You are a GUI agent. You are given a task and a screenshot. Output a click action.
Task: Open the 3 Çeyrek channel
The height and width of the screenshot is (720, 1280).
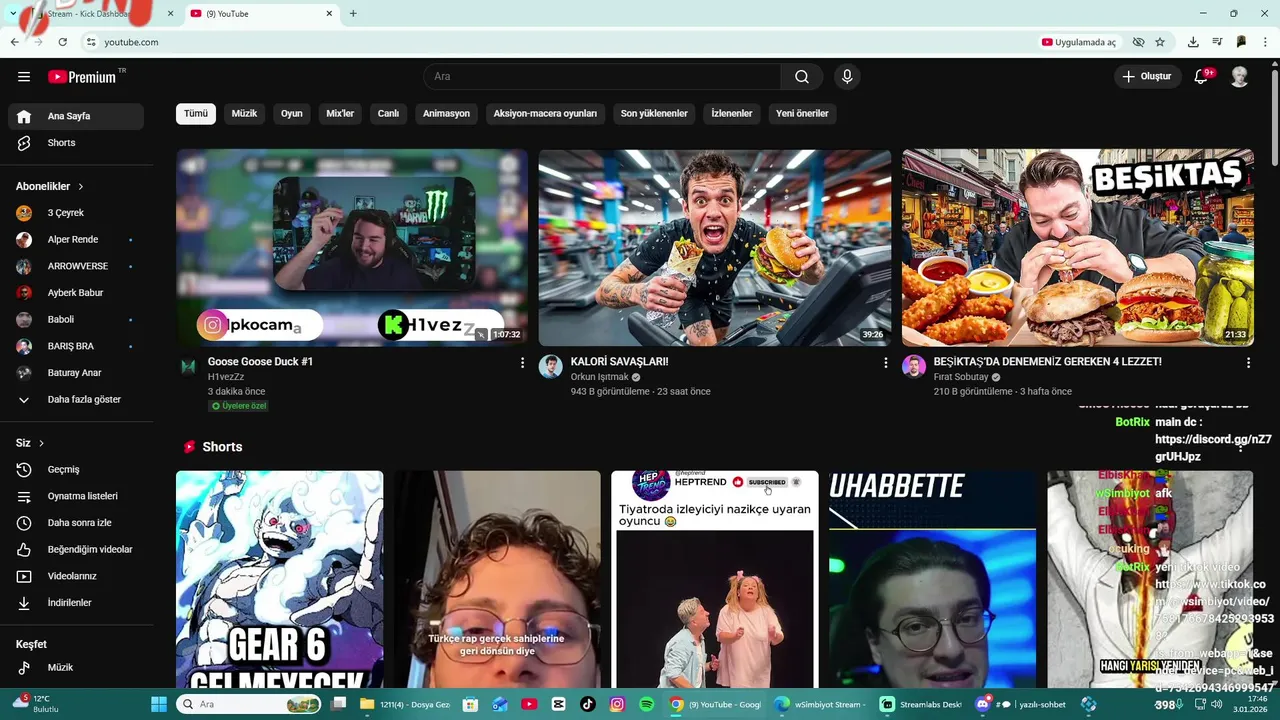pyautogui.click(x=76, y=213)
